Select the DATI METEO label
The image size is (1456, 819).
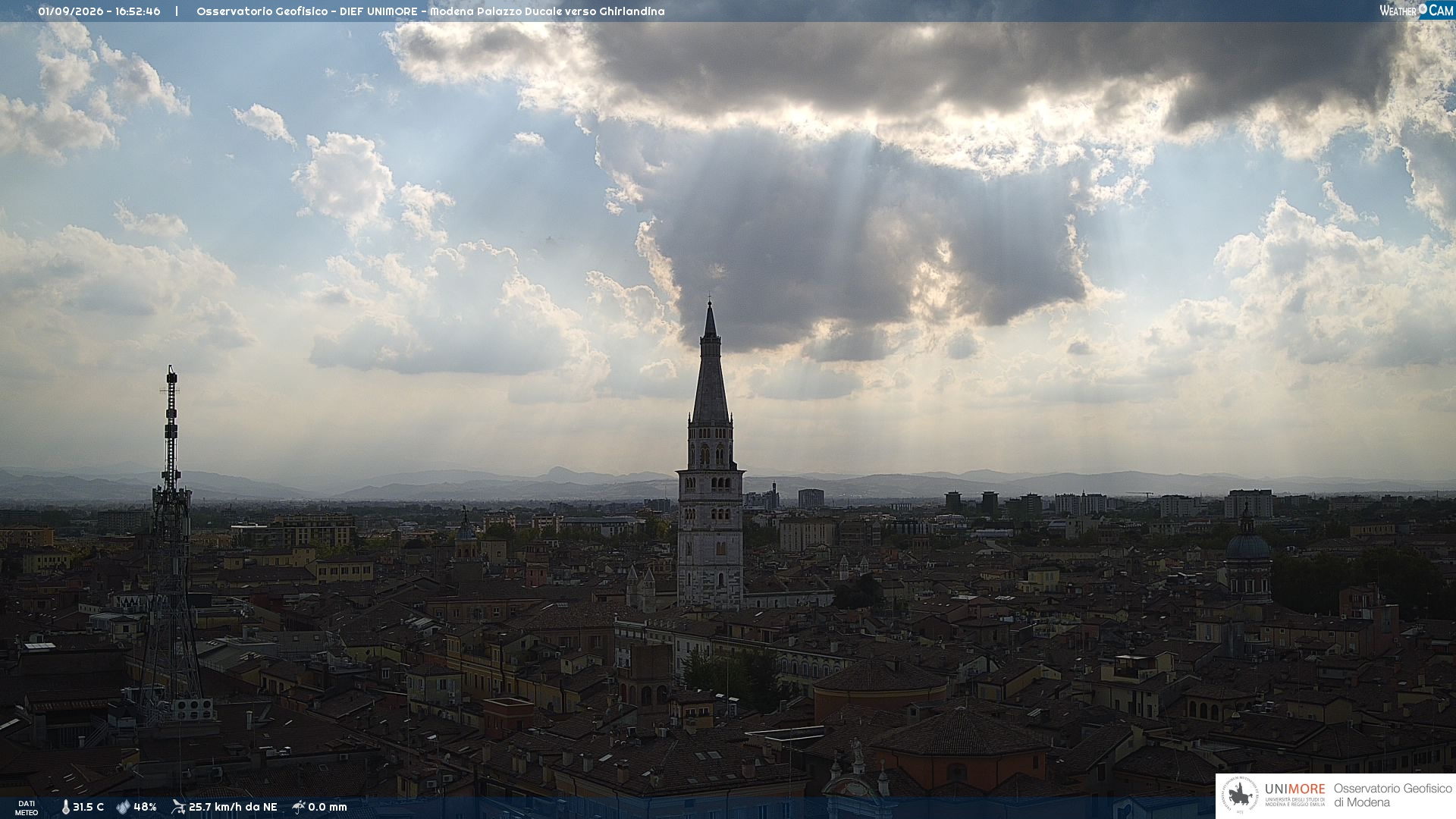(x=27, y=808)
